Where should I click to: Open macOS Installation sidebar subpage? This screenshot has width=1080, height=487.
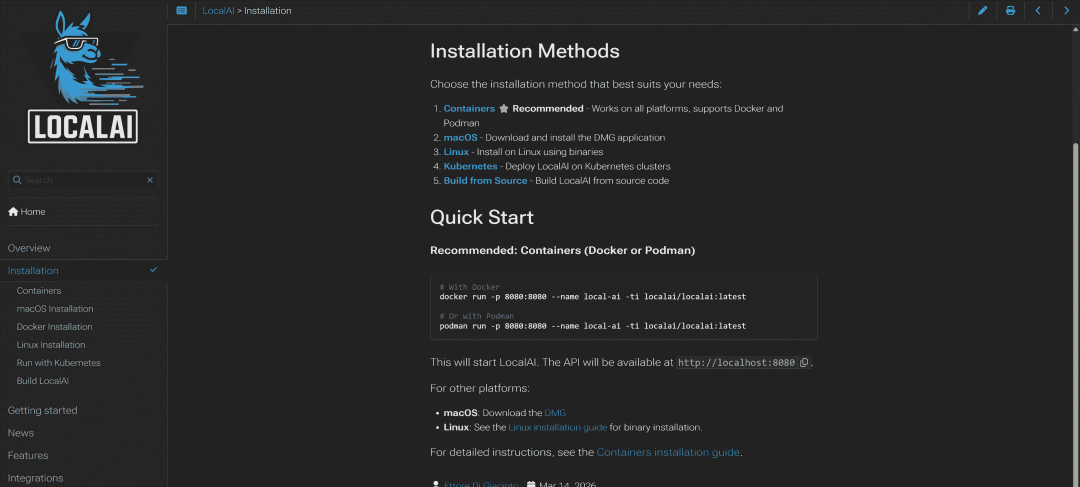click(x=55, y=309)
